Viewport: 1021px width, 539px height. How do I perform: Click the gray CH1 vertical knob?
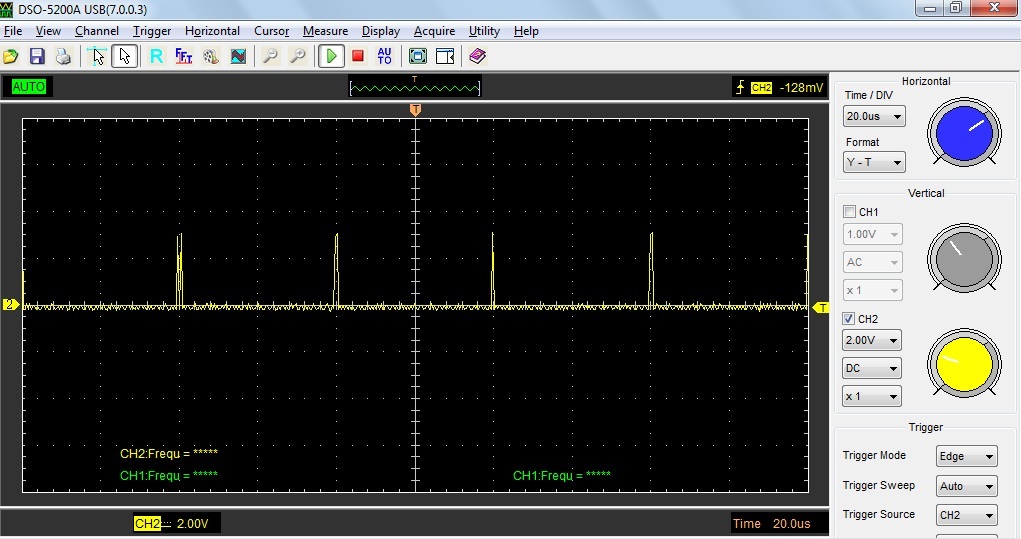pos(964,259)
